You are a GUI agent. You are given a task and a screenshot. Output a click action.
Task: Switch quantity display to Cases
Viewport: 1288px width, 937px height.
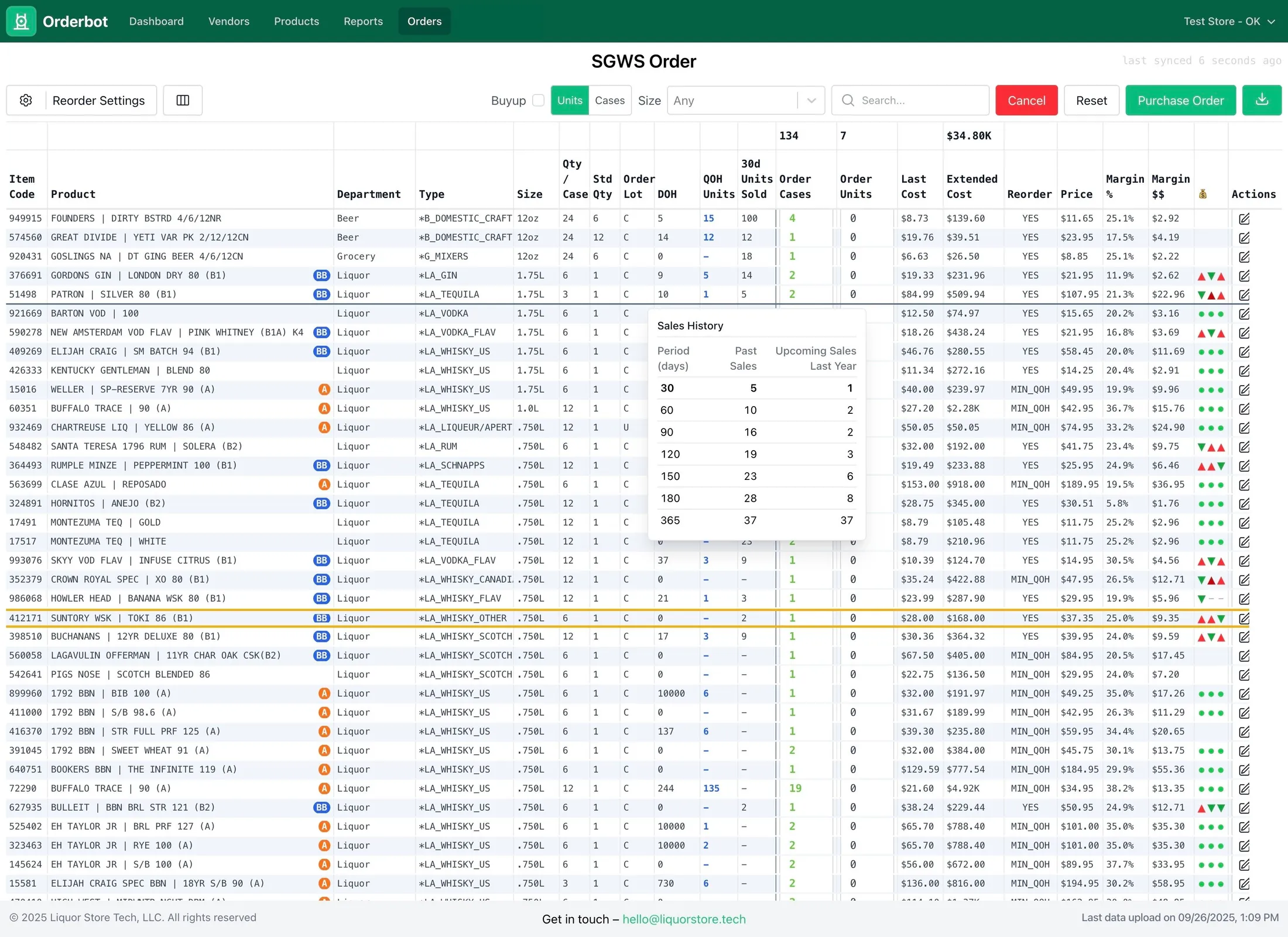coord(609,101)
